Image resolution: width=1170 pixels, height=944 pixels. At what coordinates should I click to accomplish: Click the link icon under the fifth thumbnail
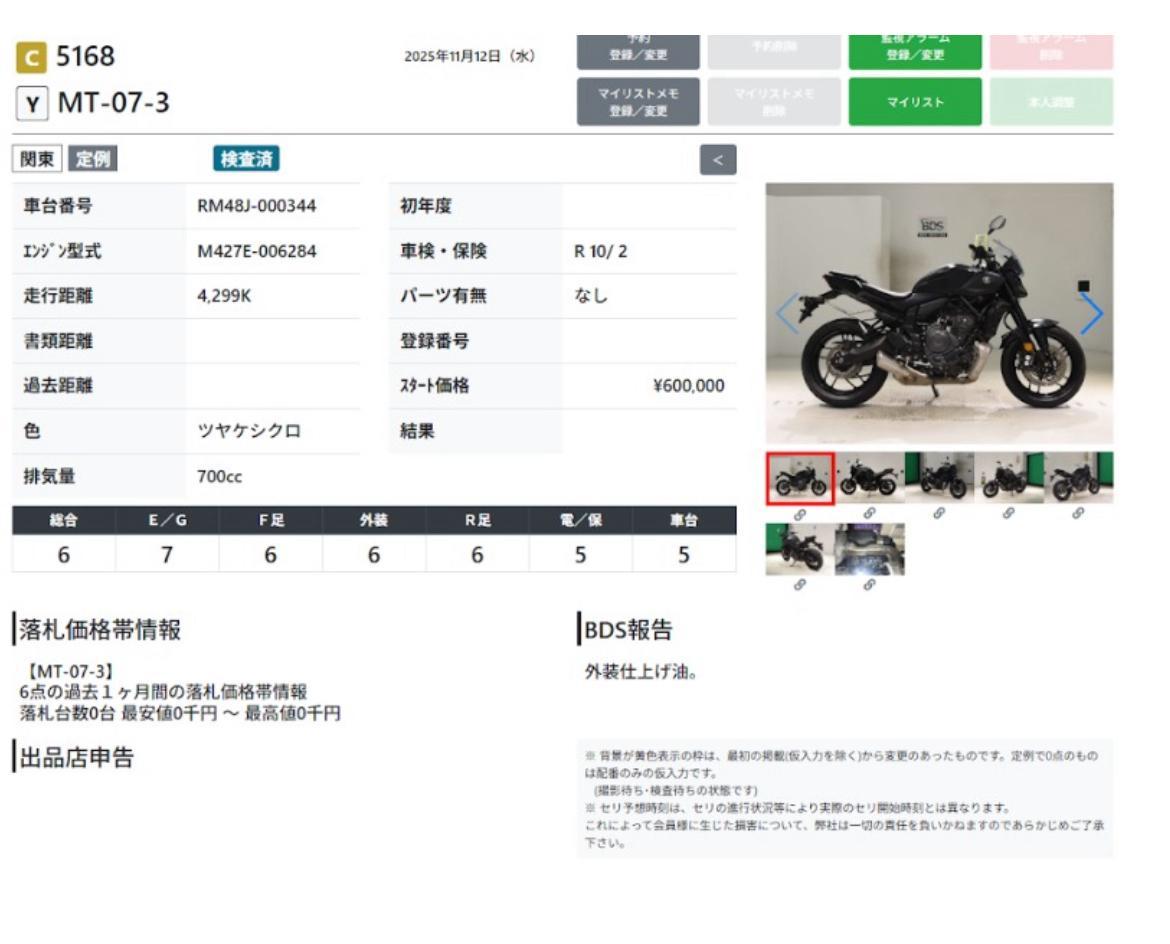pos(1078,514)
